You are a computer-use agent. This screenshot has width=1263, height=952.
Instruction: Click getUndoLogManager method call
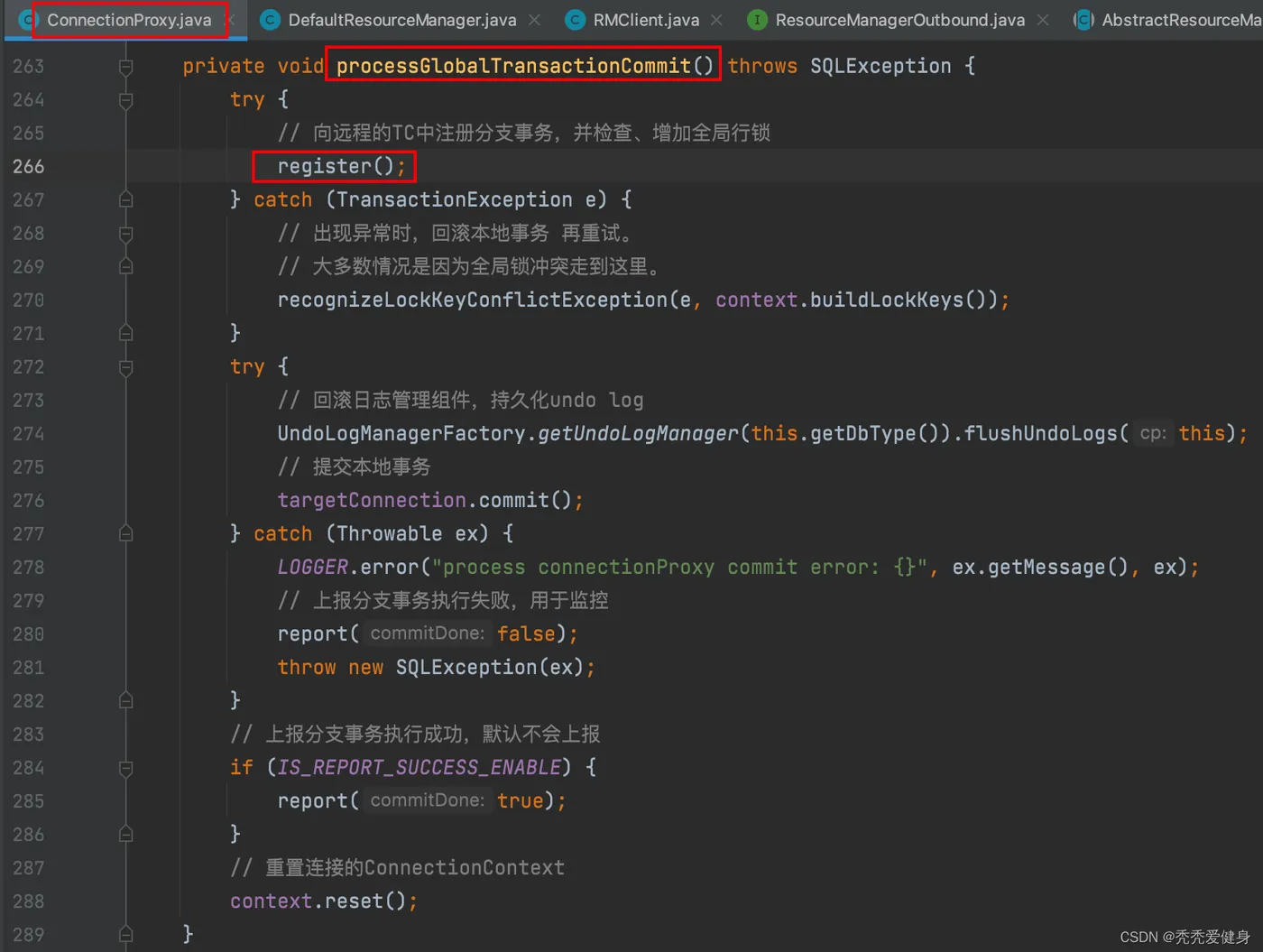639,433
